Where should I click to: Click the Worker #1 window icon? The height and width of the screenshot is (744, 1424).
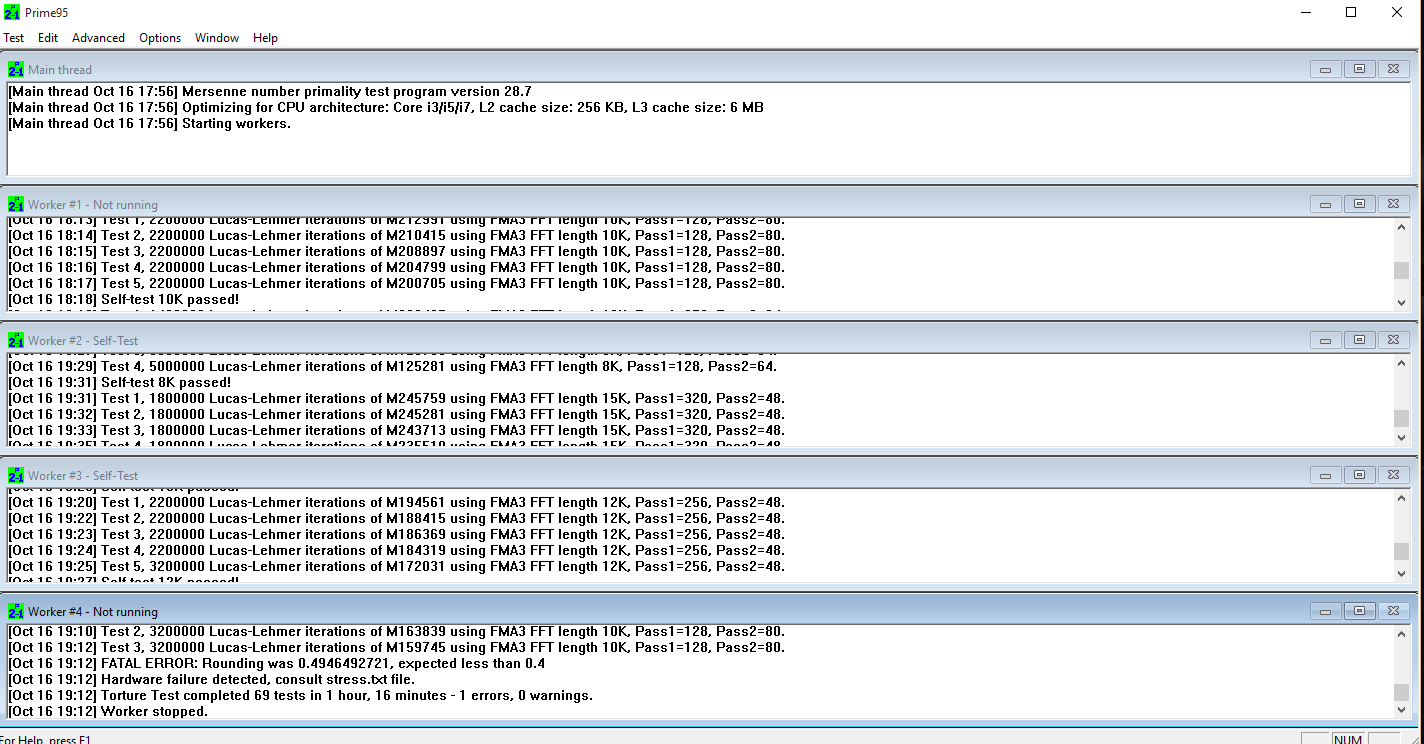(16, 205)
